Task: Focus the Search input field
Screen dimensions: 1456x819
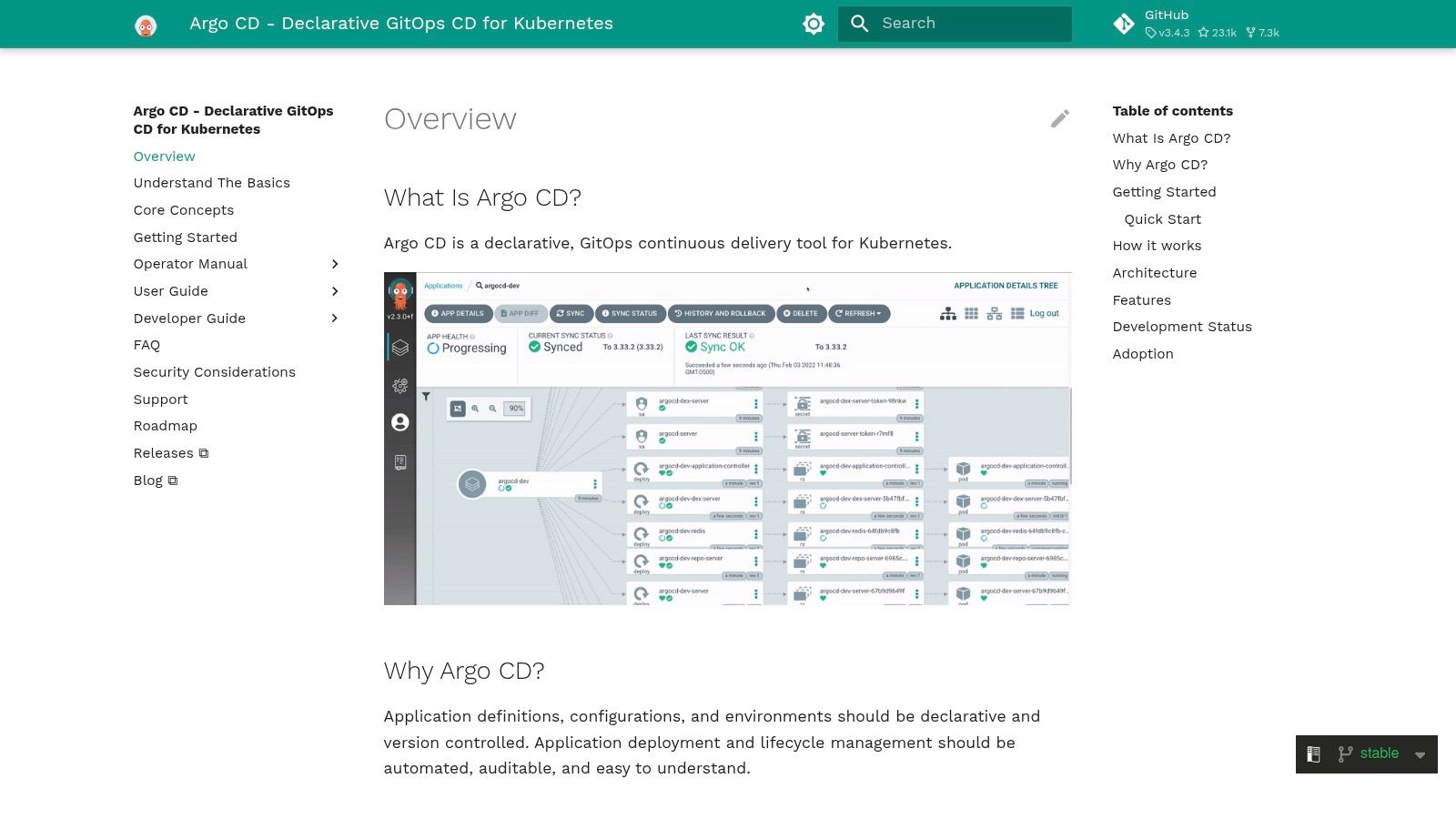Action: tap(955, 24)
